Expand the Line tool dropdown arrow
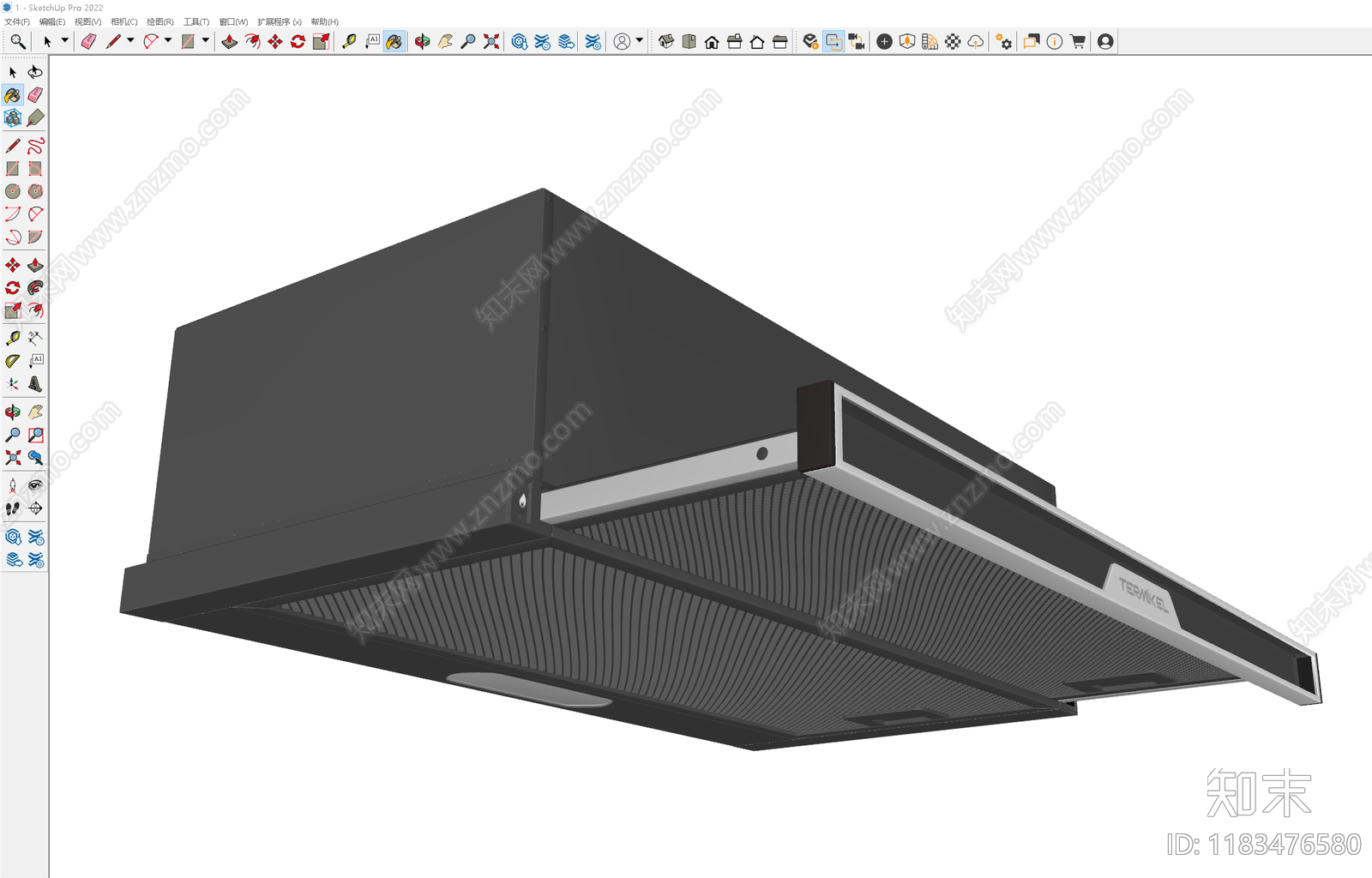Image resolution: width=1372 pixels, height=878 pixels. pos(130,40)
